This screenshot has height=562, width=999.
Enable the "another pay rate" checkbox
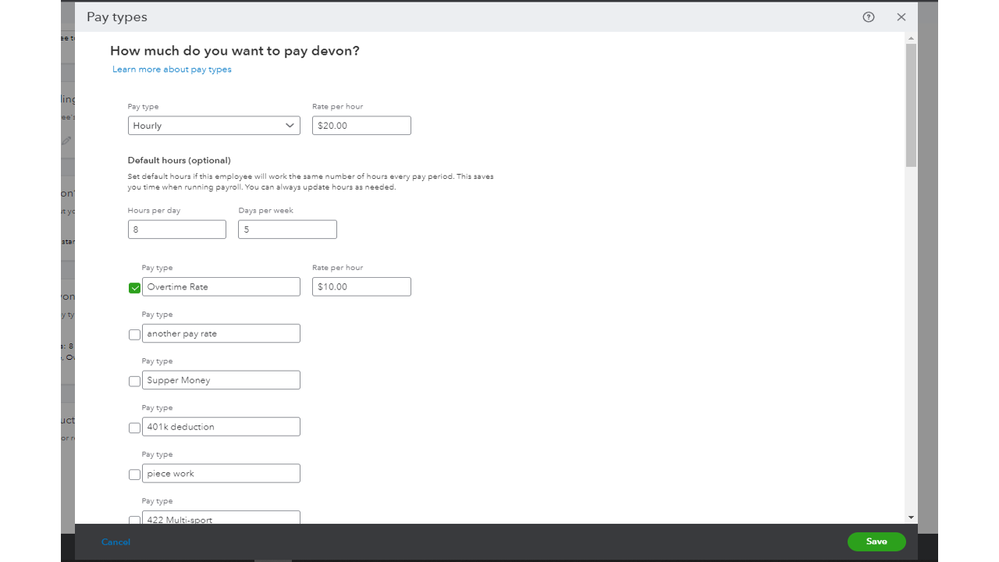click(x=135, y=335)
